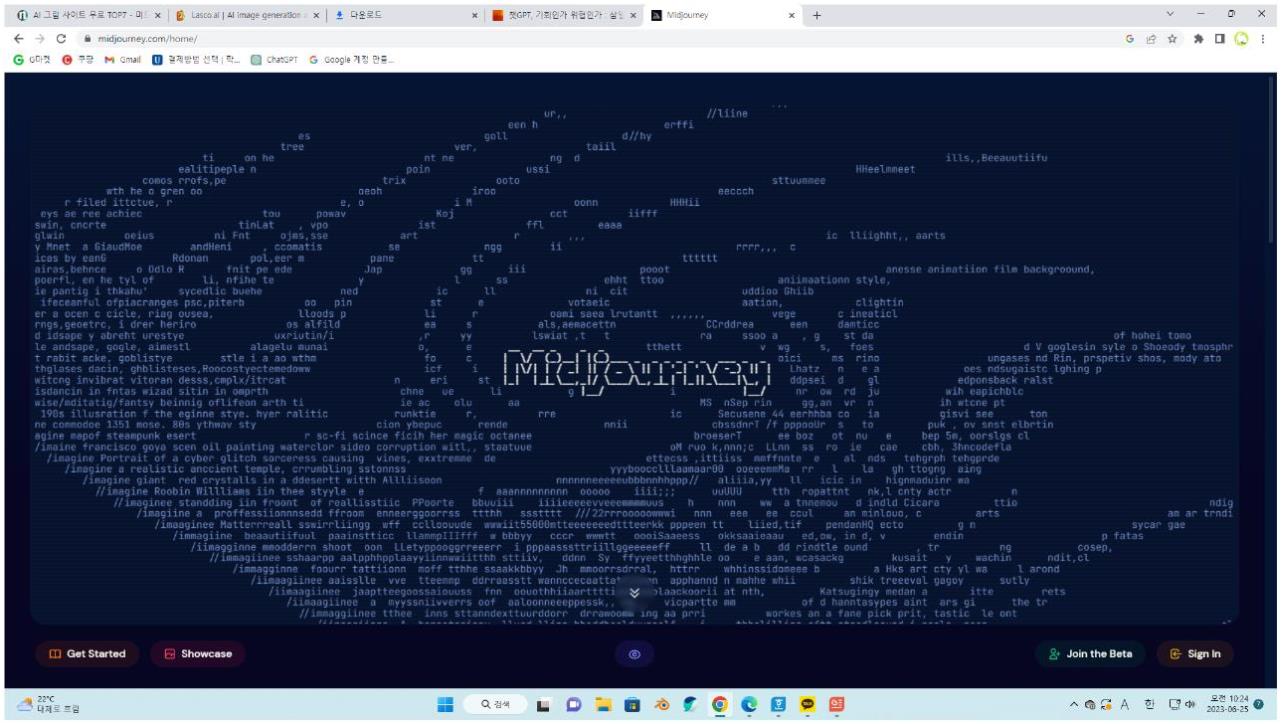This screenshot has width=1281, height=724.
Task: Open the Gmail bookmark
Action: click(x=122, y=60)
